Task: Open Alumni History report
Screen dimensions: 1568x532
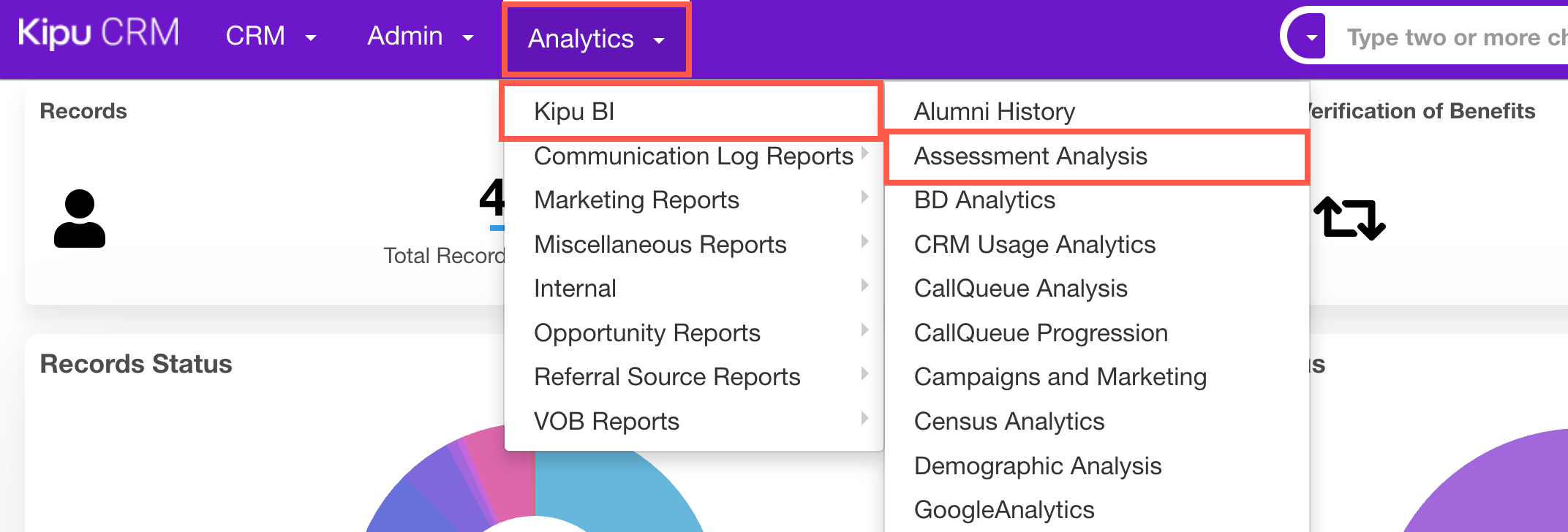Action: click(x=994, y=111)
